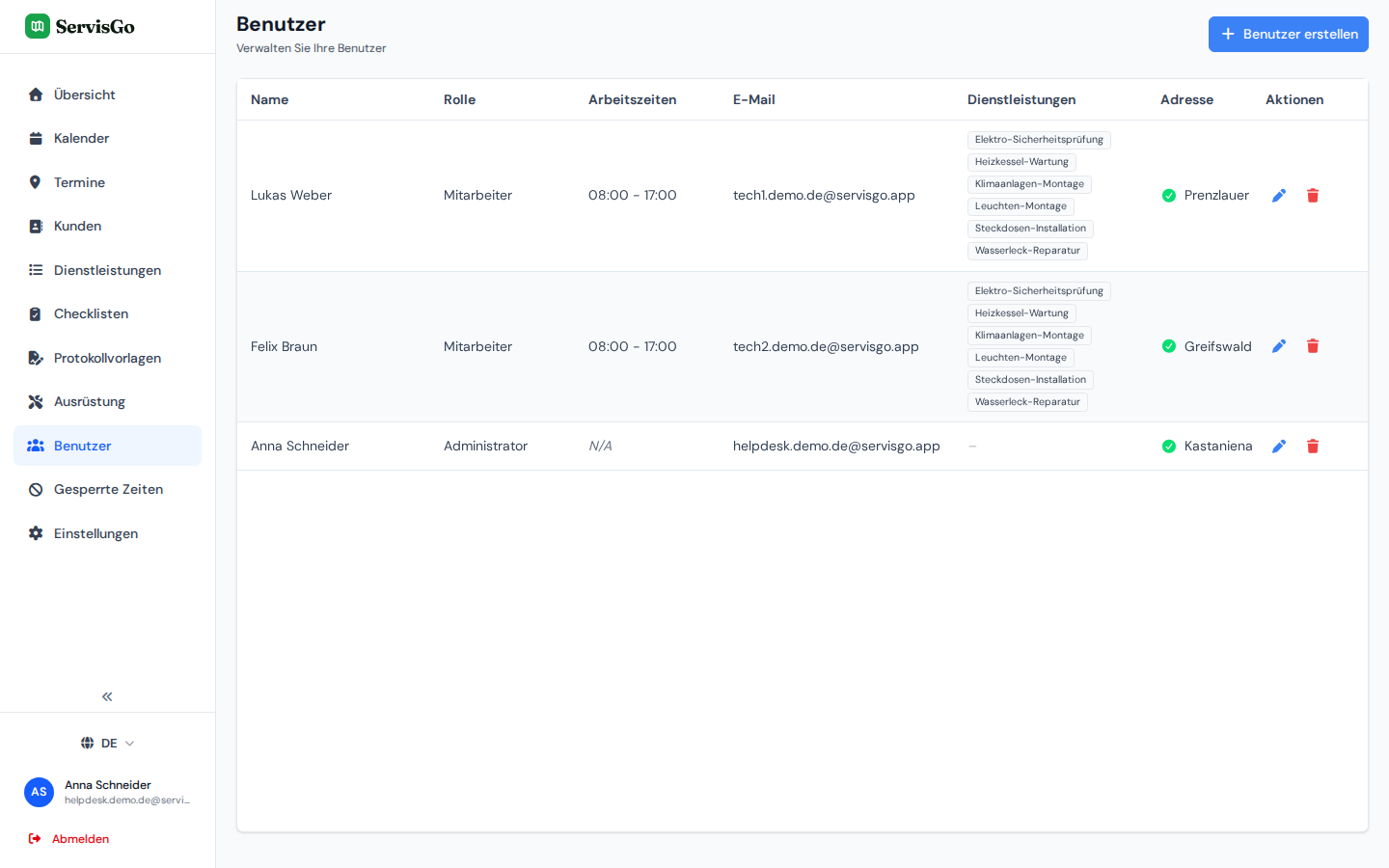Click the Kalender icon in the sidebar
Screen dimensions: 1389x868
click(x=36, y=139)
